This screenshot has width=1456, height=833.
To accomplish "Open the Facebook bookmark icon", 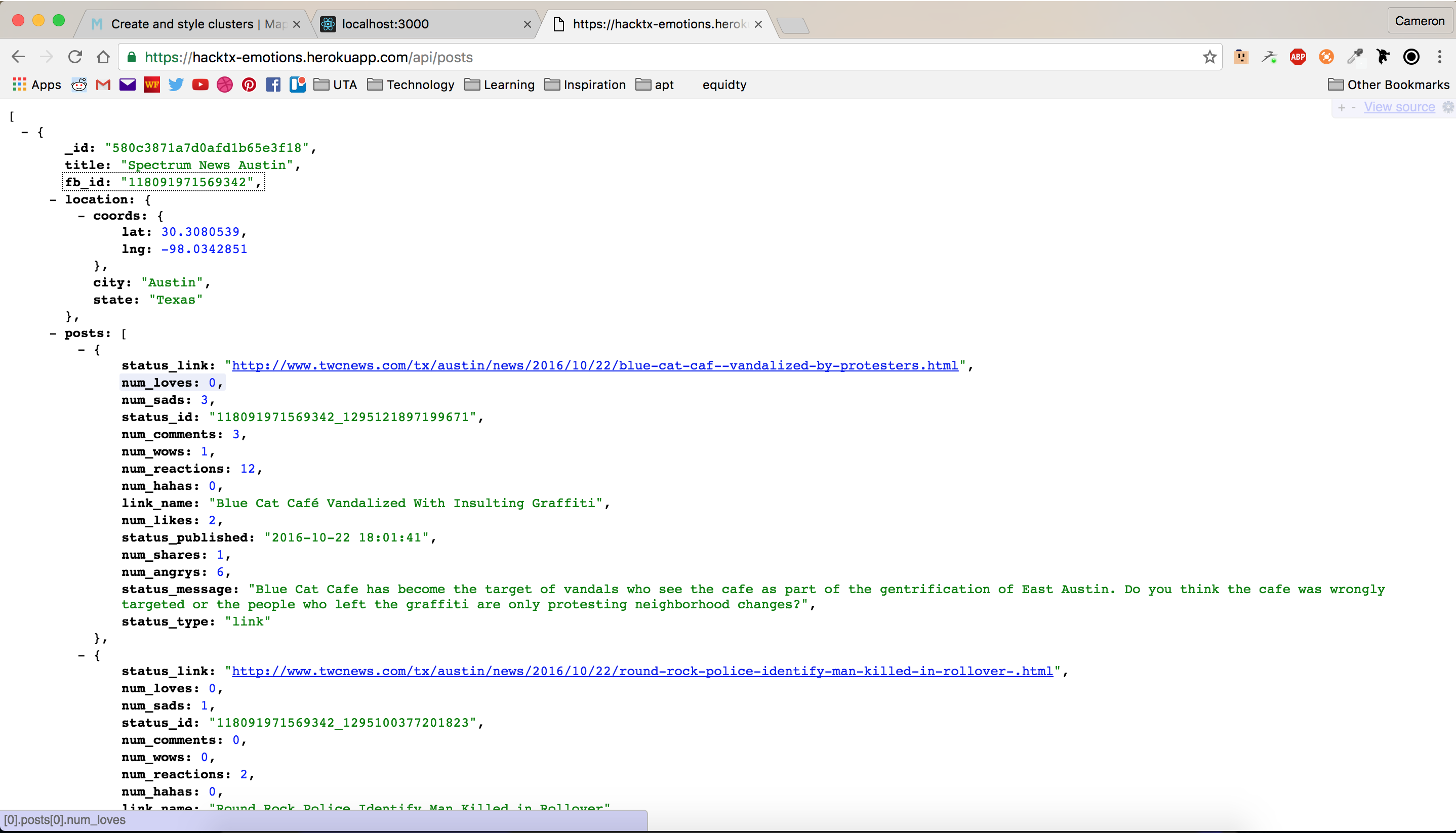I will coord(273,85).
